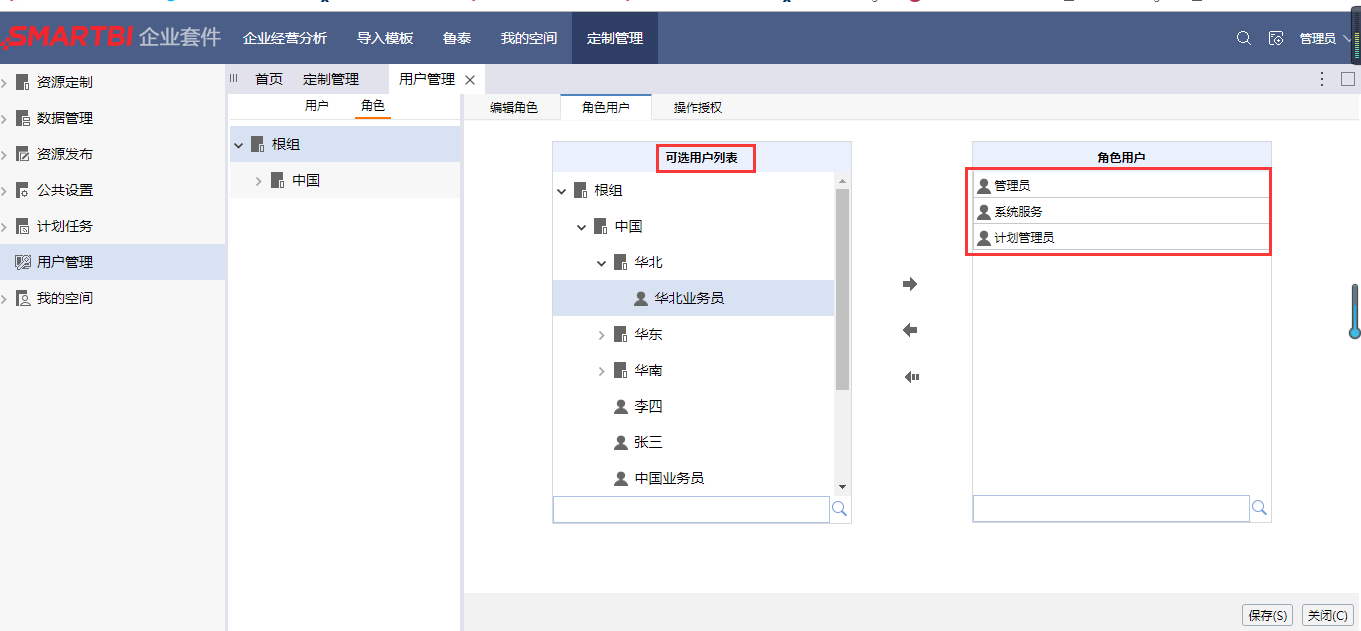The width and height of the screenshot is (1361, 631).
Task: Collapse 根组 in the available users list
Action: (561, 191)
